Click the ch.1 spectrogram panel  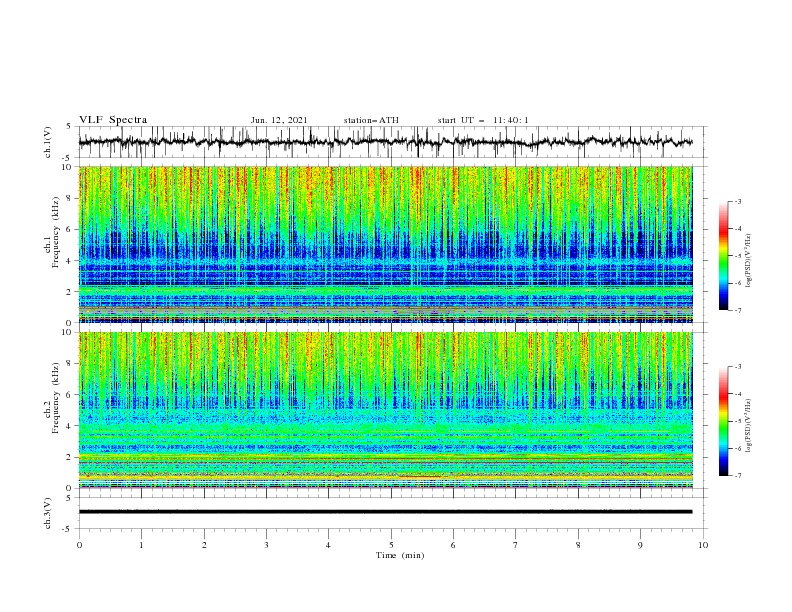tap(385, 244)
